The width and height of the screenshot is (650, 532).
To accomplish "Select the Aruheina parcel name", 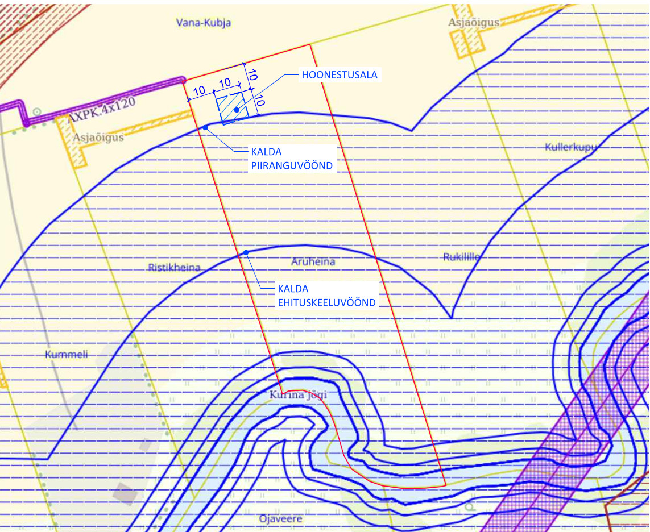I will [313, 262].
